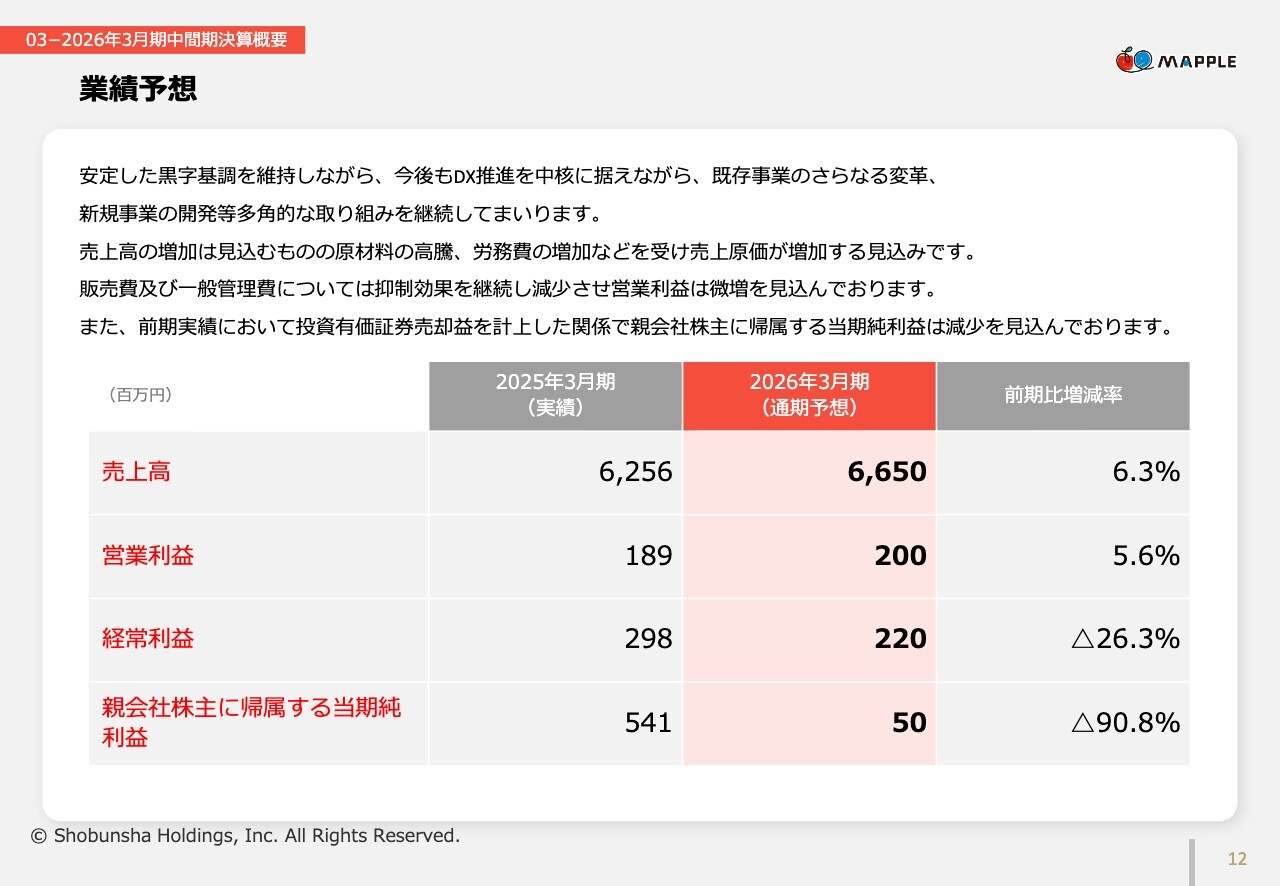Click the △26.3% change cell
Image resolution: width=1280 pixels, height=886 pixels.
tap(1125, 639)
